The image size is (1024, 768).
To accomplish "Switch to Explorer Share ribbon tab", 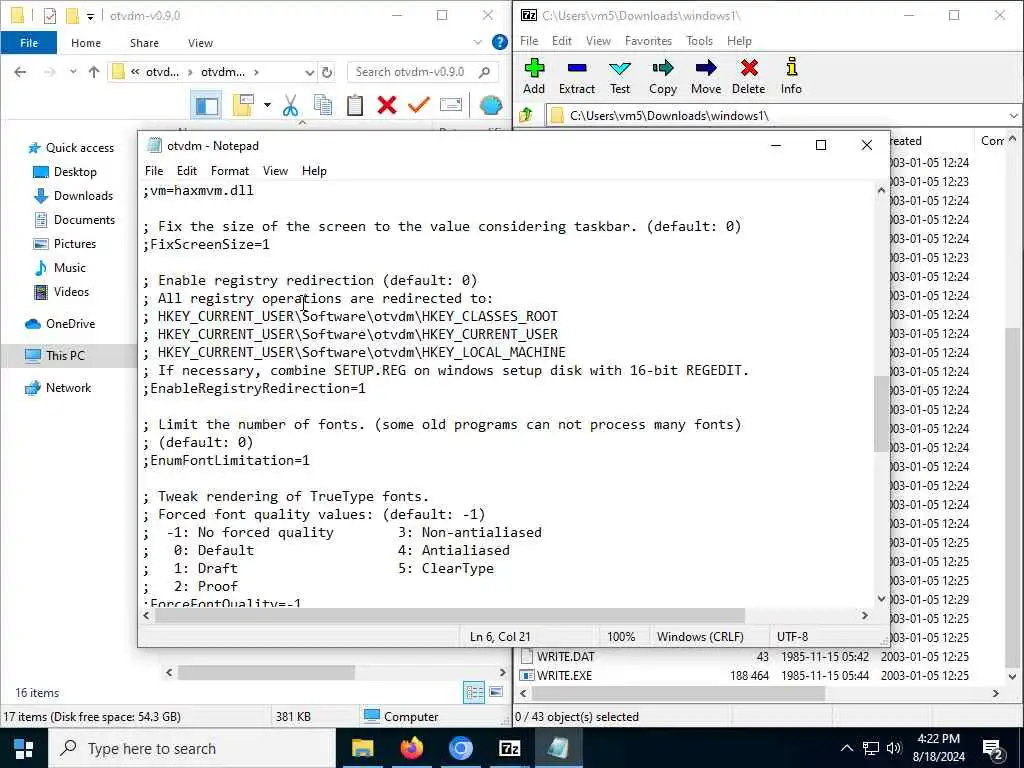I will (144, 42).
